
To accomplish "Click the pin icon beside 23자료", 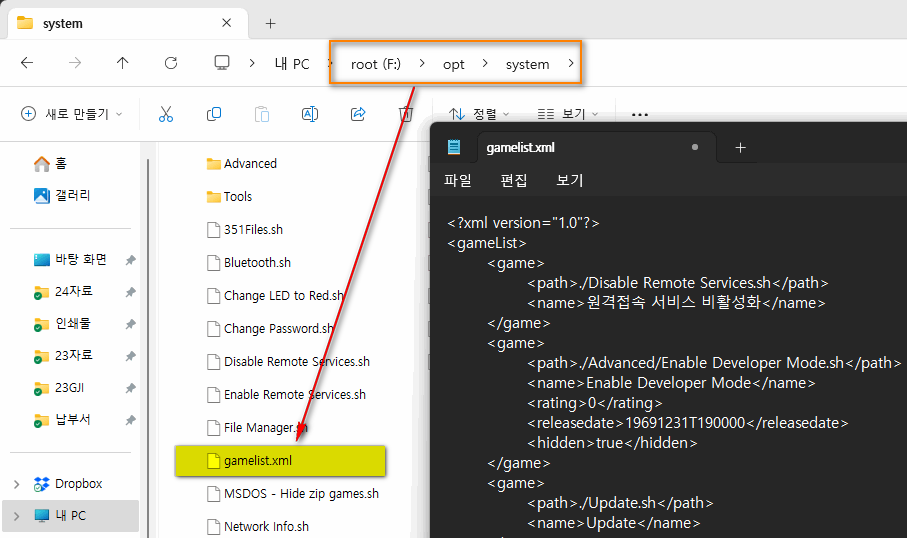I will 130,356.
